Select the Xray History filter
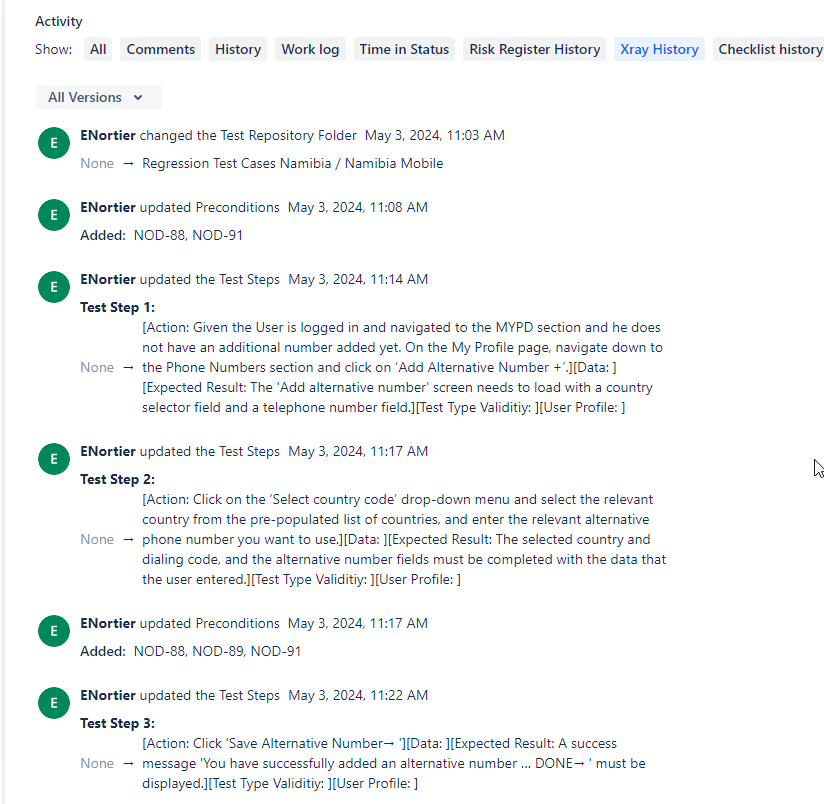The width and height of the screenshot is (824, 804). (659, 48)
